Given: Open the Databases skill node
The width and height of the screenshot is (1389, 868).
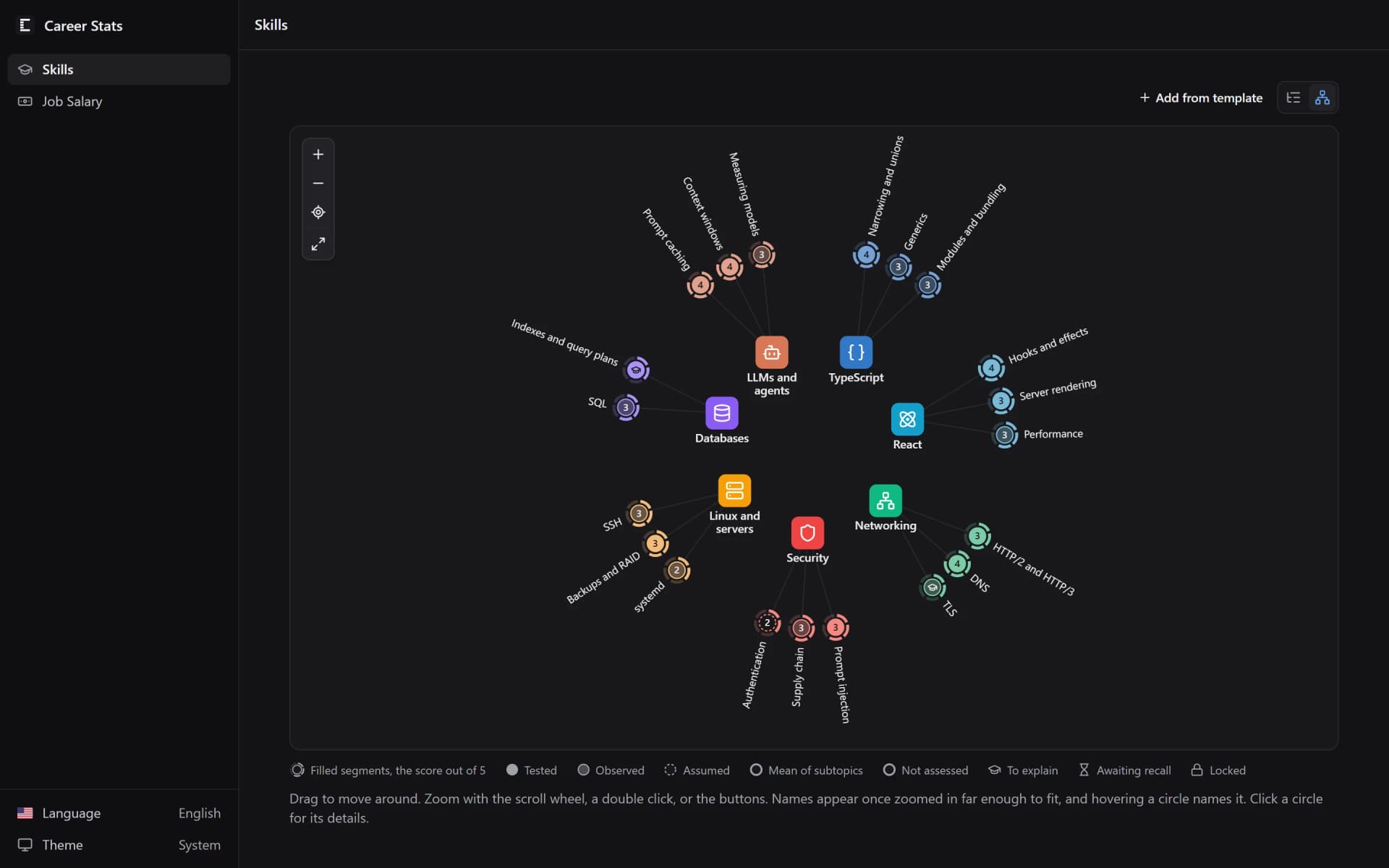Looking at the screenshot, I should tap(721, 413).
